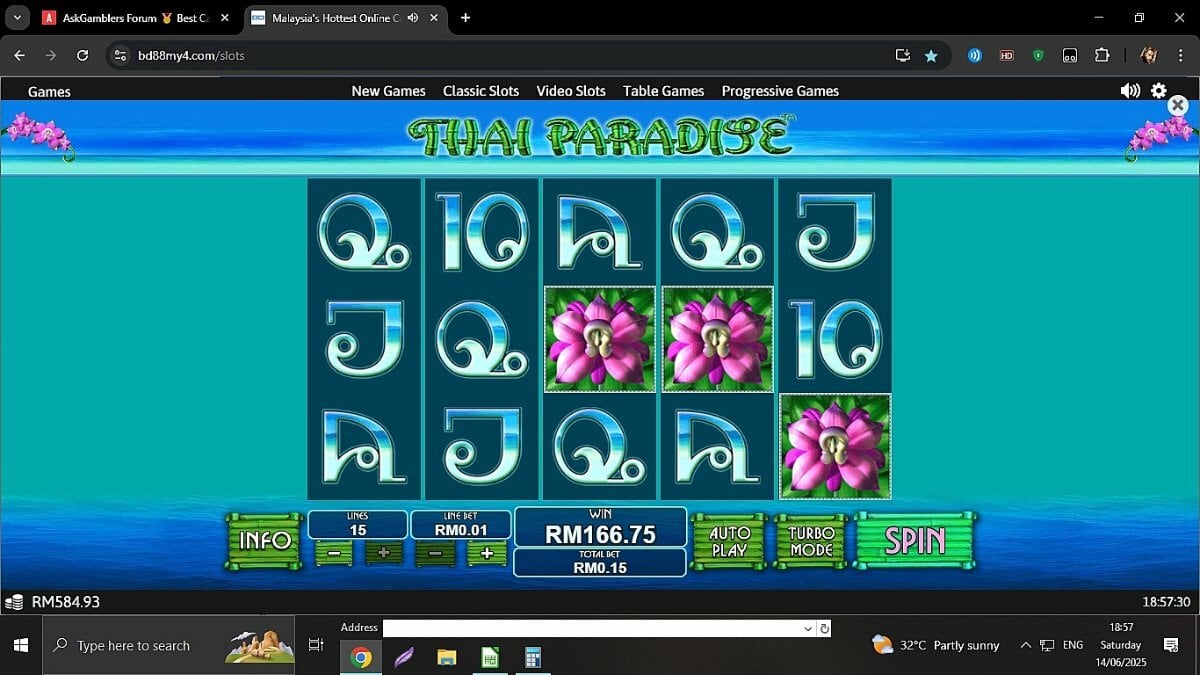Decrease the line bet with minus
This screenshot has width=1200, height=675.
click(x=436, y=553)
